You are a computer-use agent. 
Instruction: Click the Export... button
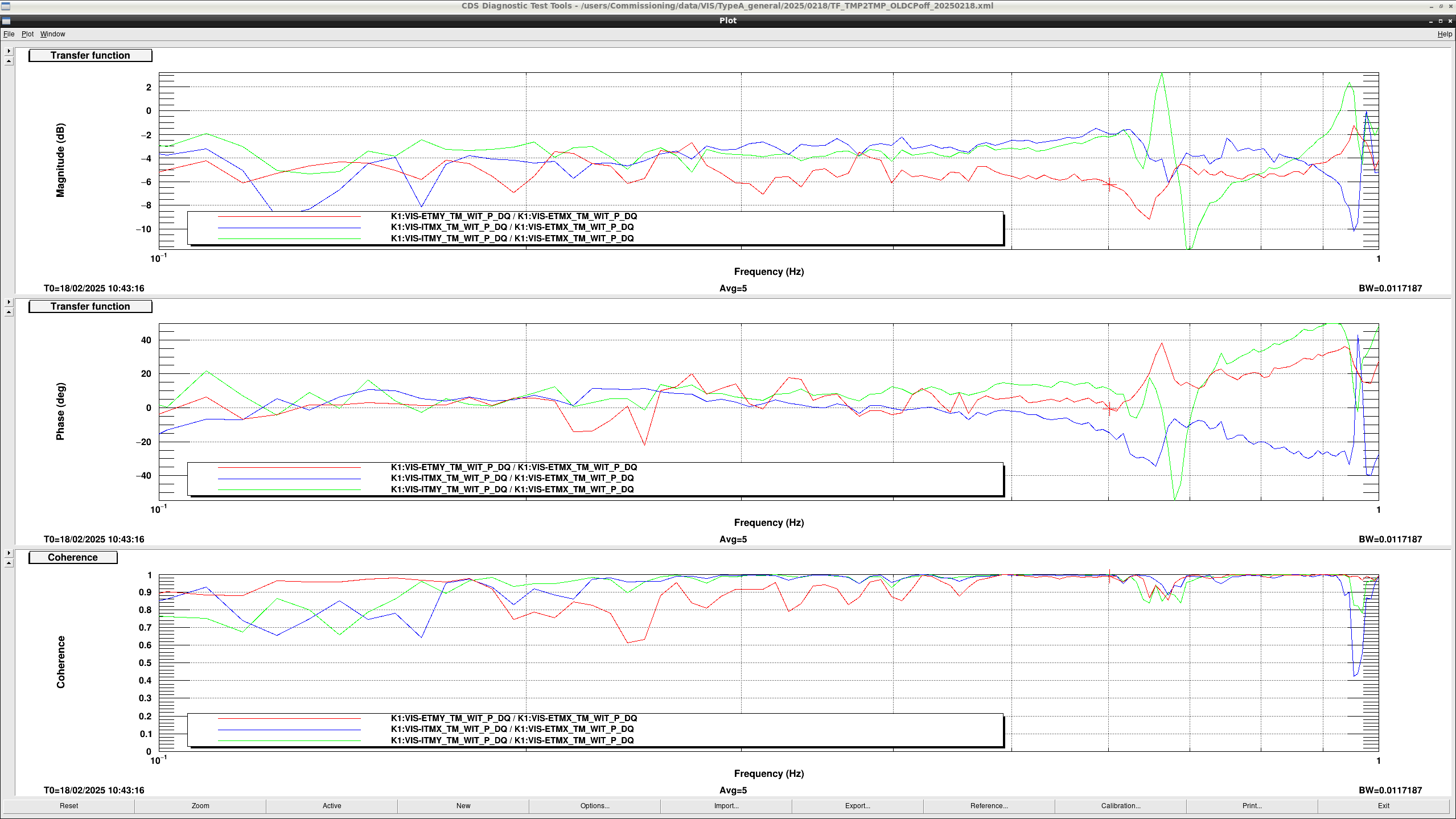pos(858,806)
